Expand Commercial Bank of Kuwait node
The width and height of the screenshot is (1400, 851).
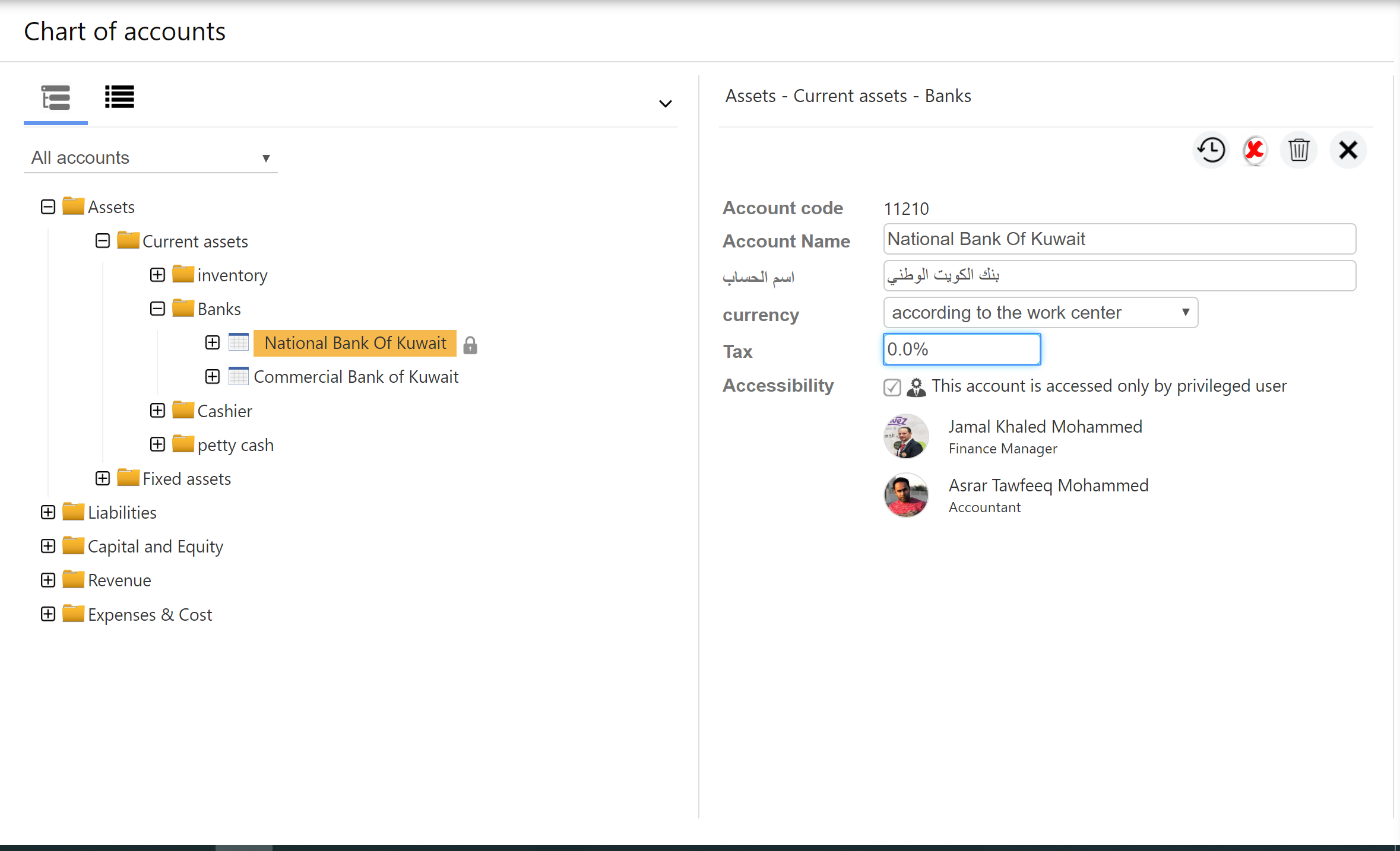coord(213,376)
